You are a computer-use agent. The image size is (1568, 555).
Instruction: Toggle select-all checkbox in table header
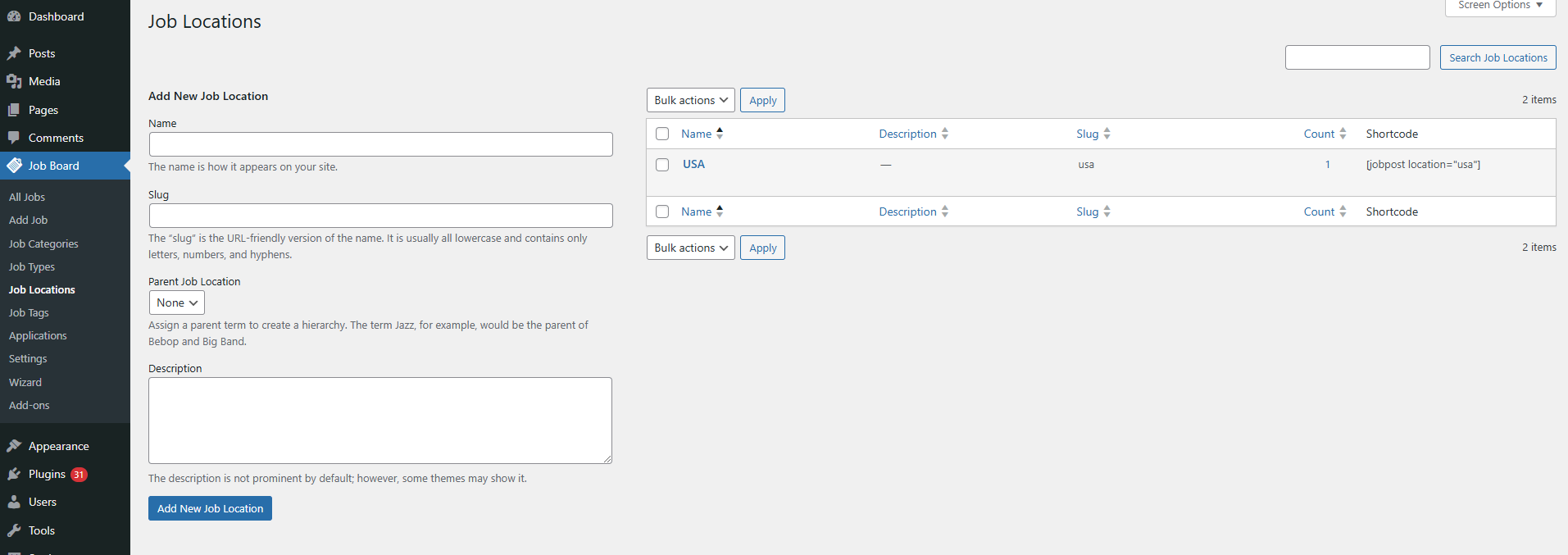coord(662,134)
